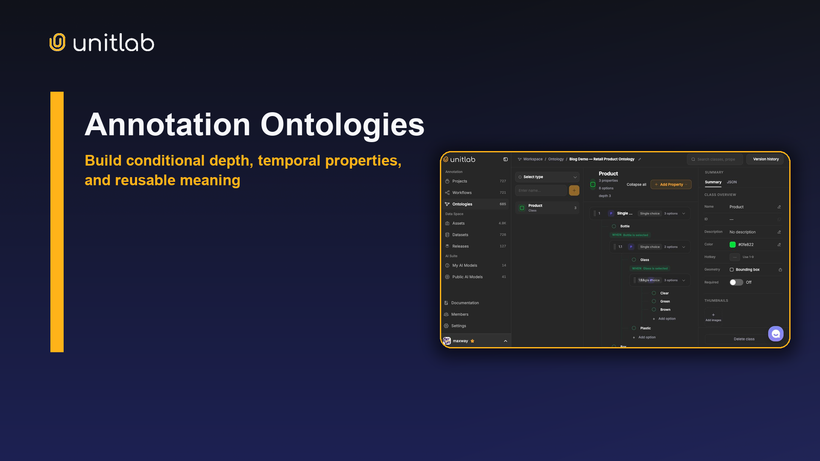Click Add option under Plastic
This screenshot has width=820, height=461.
[x=644, y=338]
